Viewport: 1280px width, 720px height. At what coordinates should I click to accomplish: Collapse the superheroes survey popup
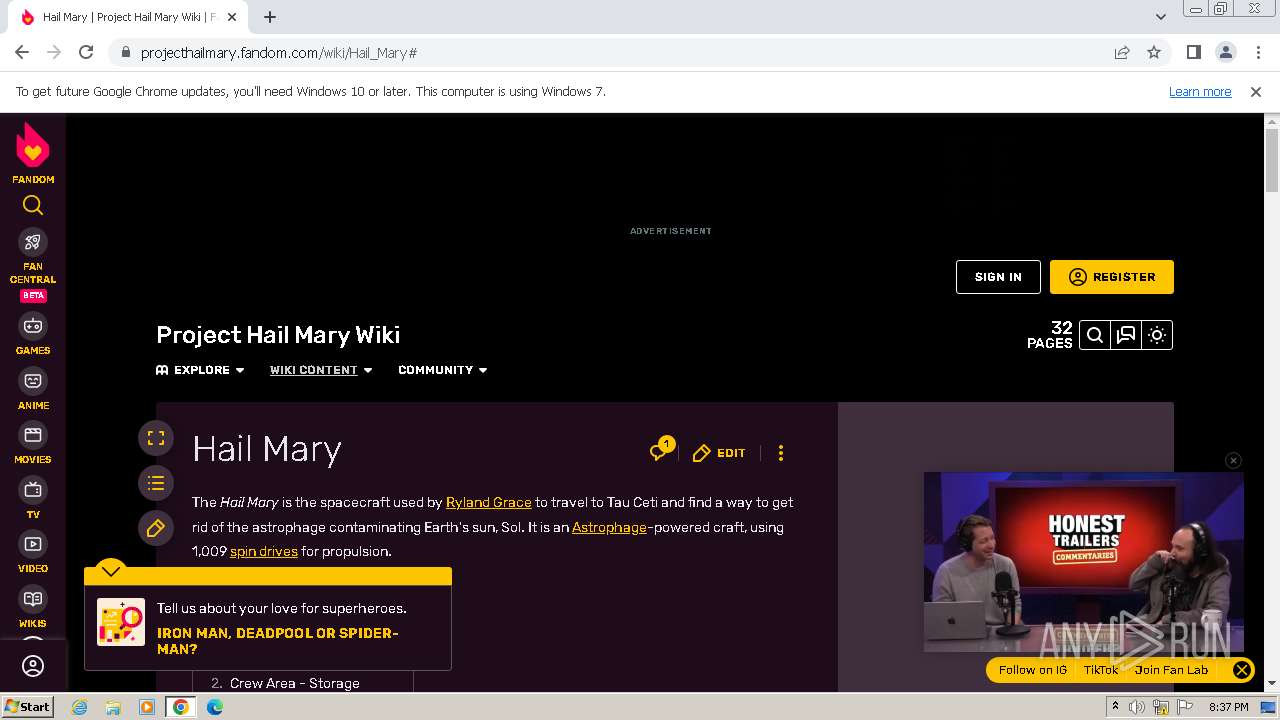[111, 571]
